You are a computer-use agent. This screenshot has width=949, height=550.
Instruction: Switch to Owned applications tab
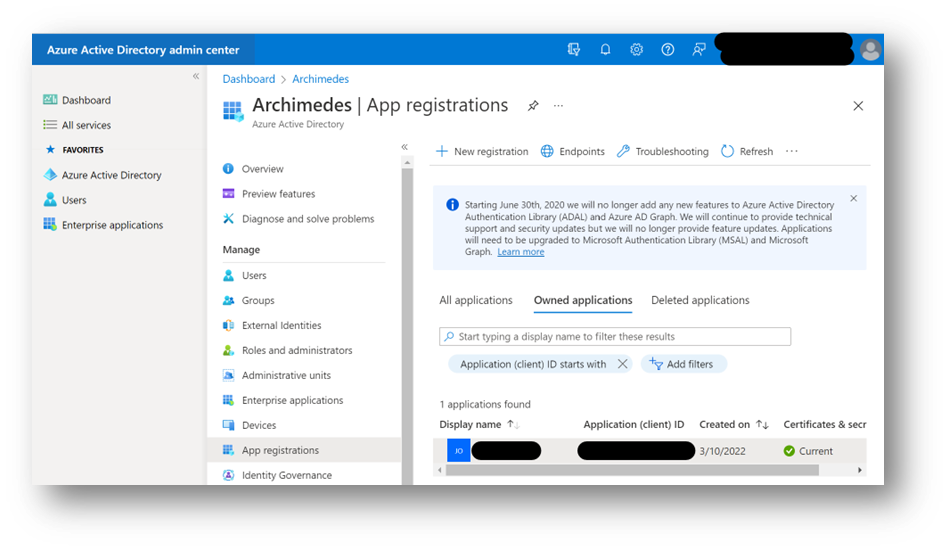pyautogui.click(x=583, y=300)
